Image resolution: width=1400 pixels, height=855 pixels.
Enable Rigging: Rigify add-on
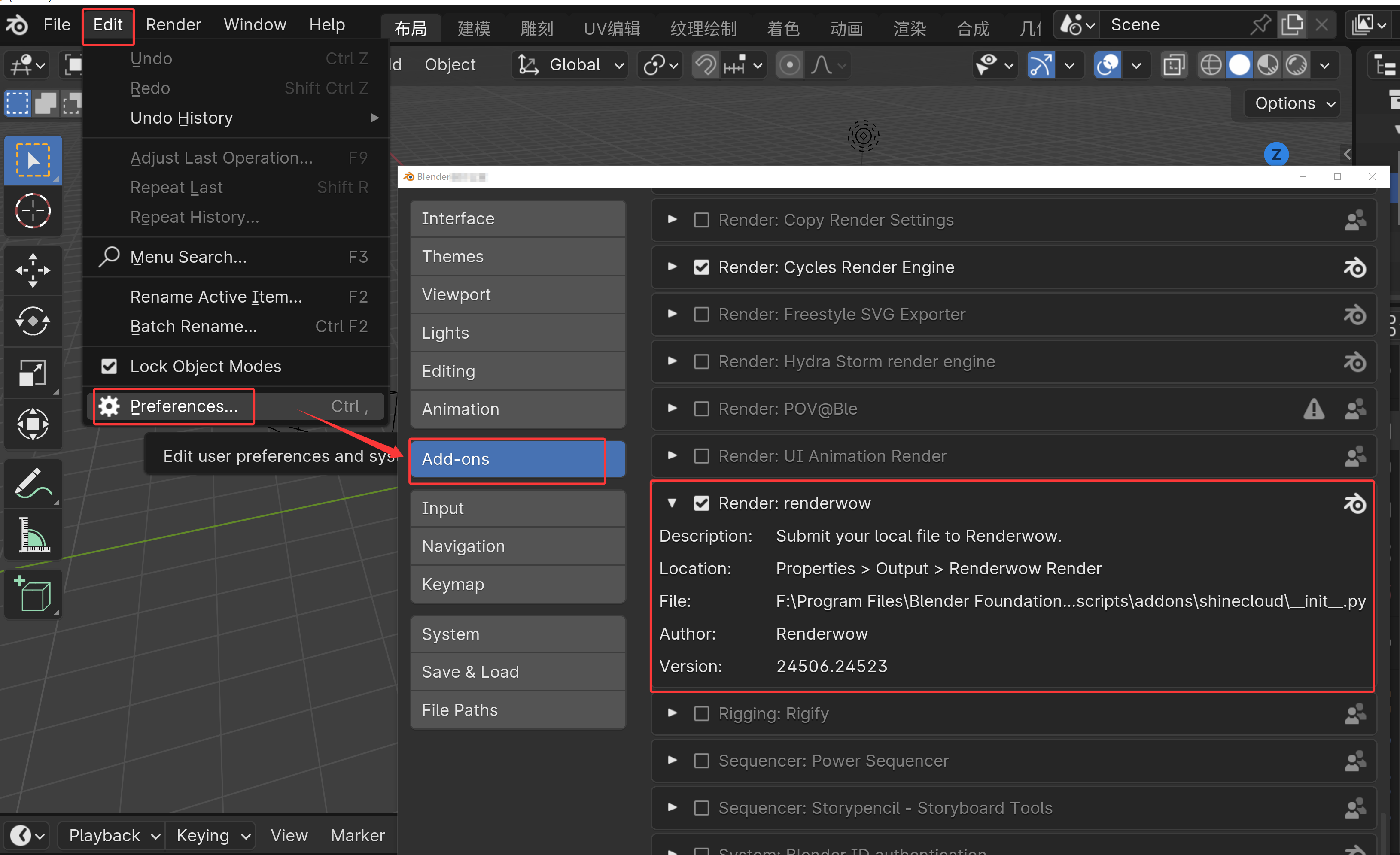702,713
